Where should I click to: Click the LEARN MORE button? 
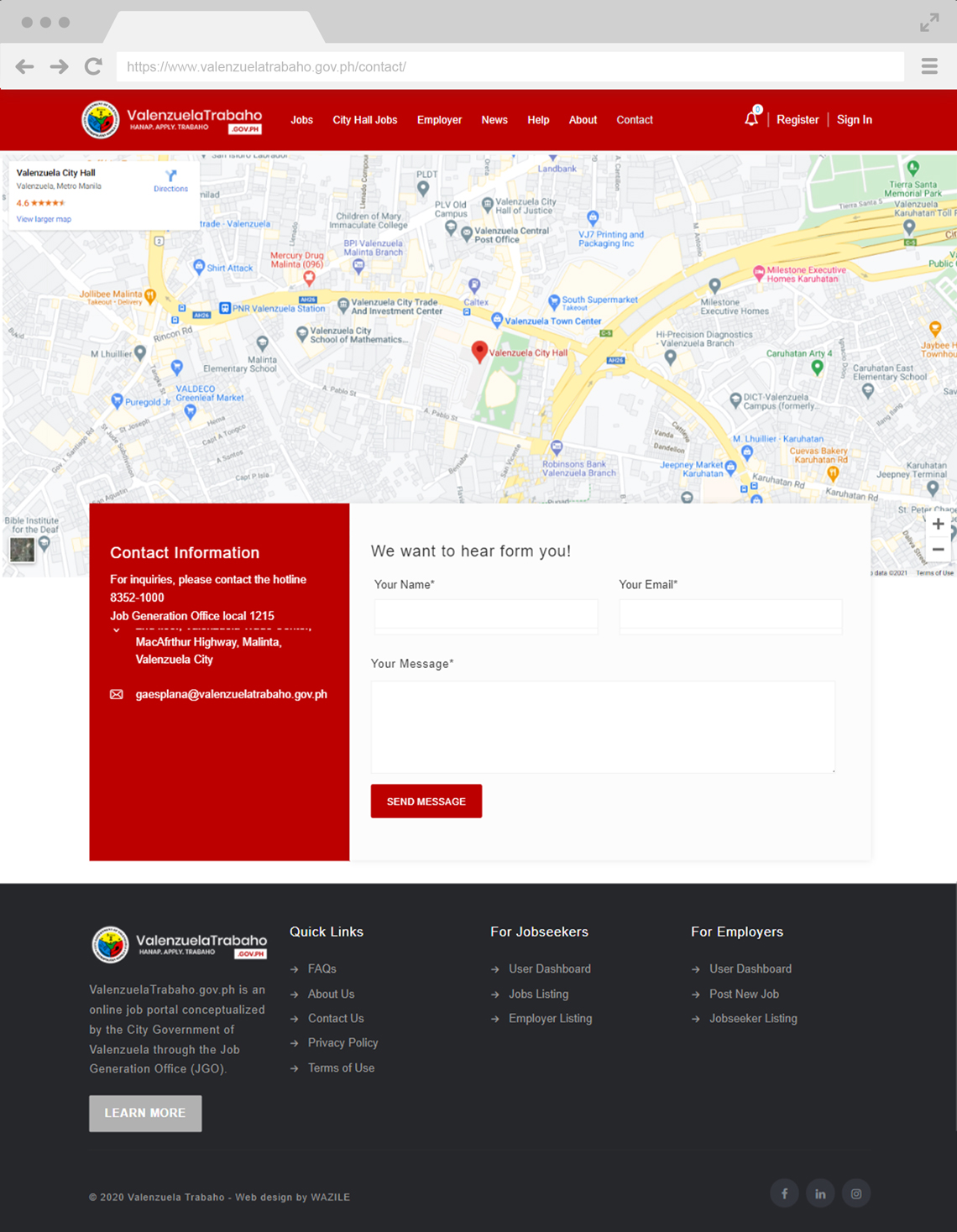click(x=145, y=1113)
